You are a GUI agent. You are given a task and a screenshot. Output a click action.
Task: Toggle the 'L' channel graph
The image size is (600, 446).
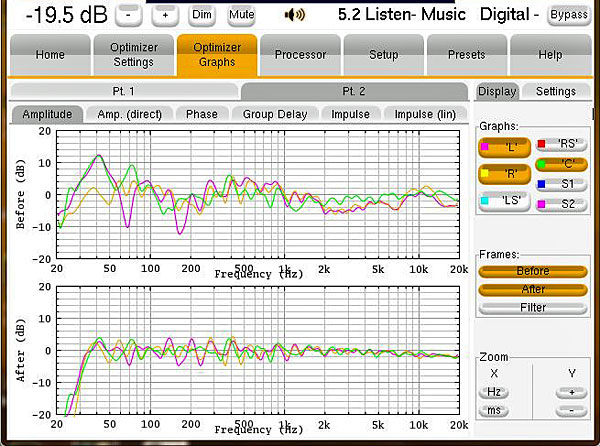[x=504, y=146]
